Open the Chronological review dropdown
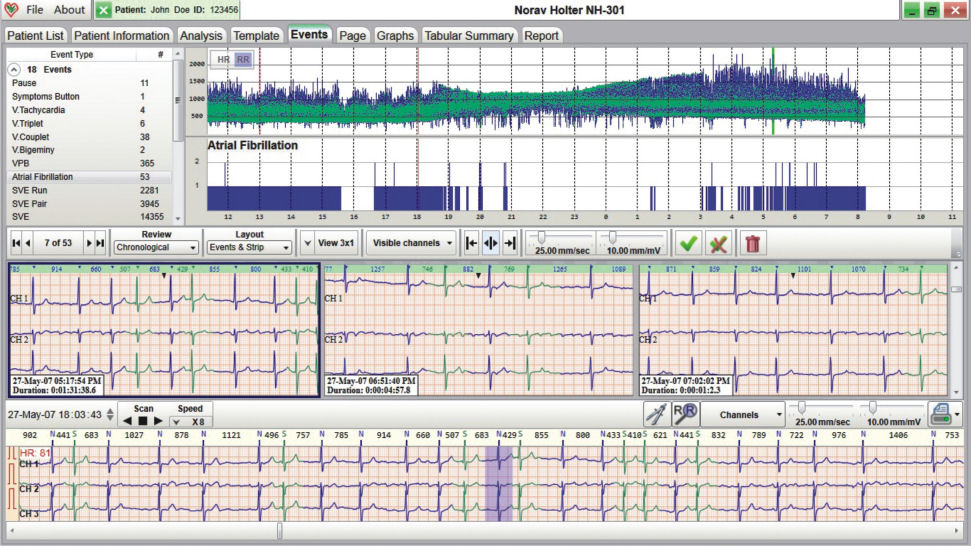Image resolution: width=971 pixels, height=546 pixels. pyautogui.click(x=156, y=247)
